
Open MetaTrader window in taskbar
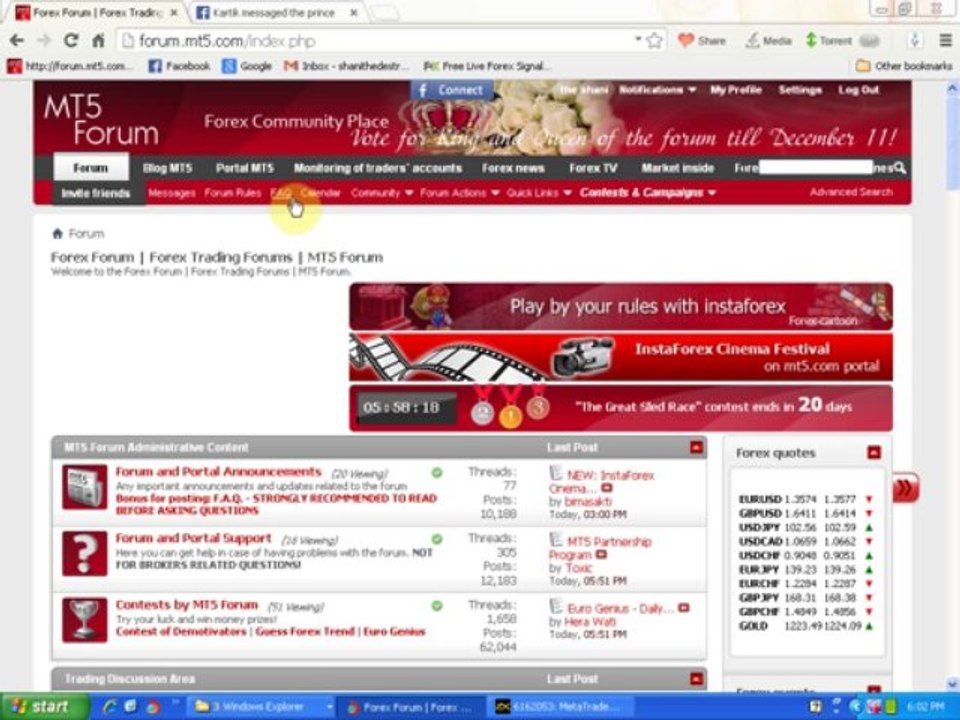[x=562, y=707]
